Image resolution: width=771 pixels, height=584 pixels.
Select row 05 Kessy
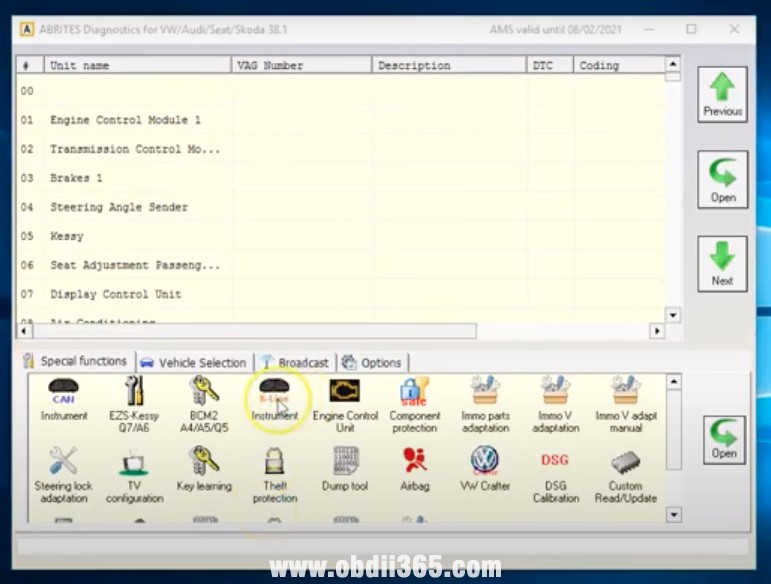pyautogui.click(x=341, y=236)
